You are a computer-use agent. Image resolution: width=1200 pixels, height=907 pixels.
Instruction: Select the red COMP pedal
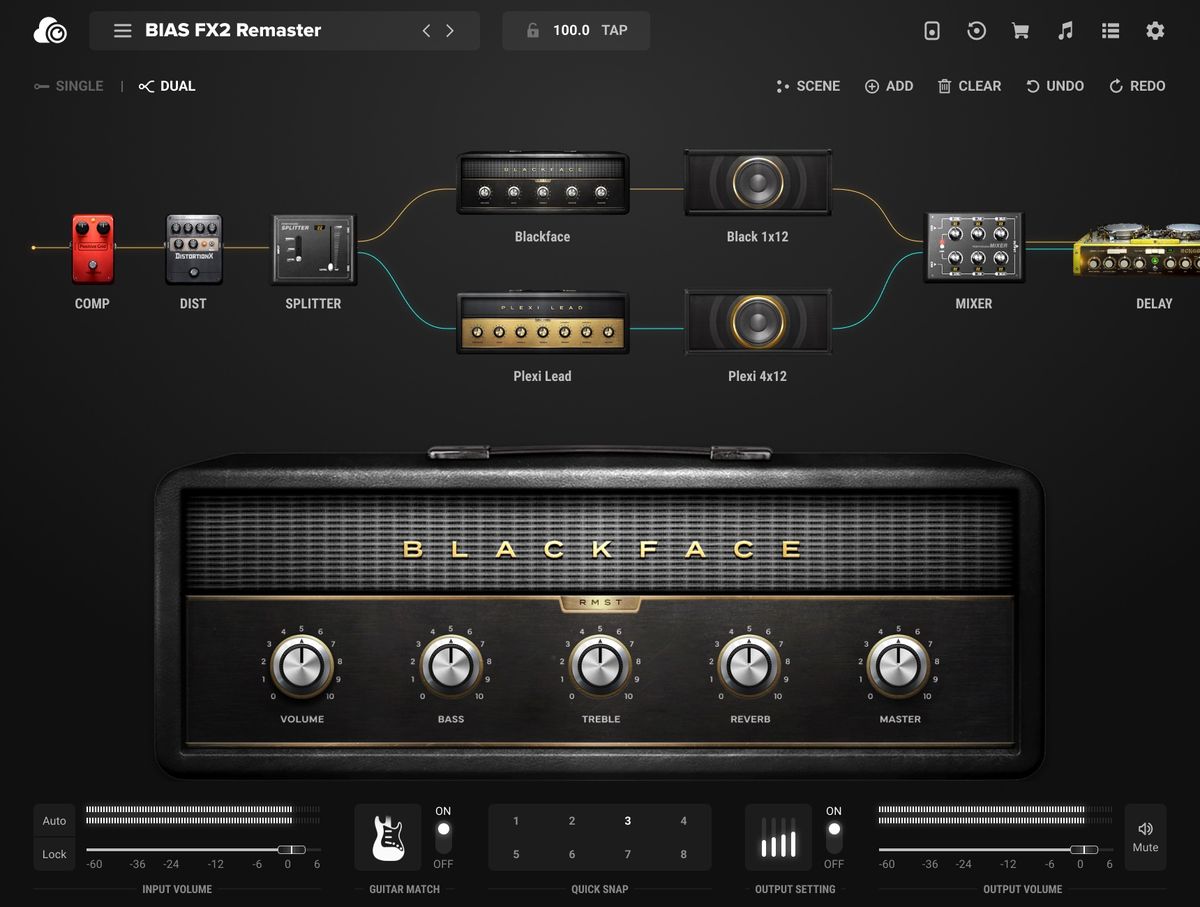click(93, 249)
